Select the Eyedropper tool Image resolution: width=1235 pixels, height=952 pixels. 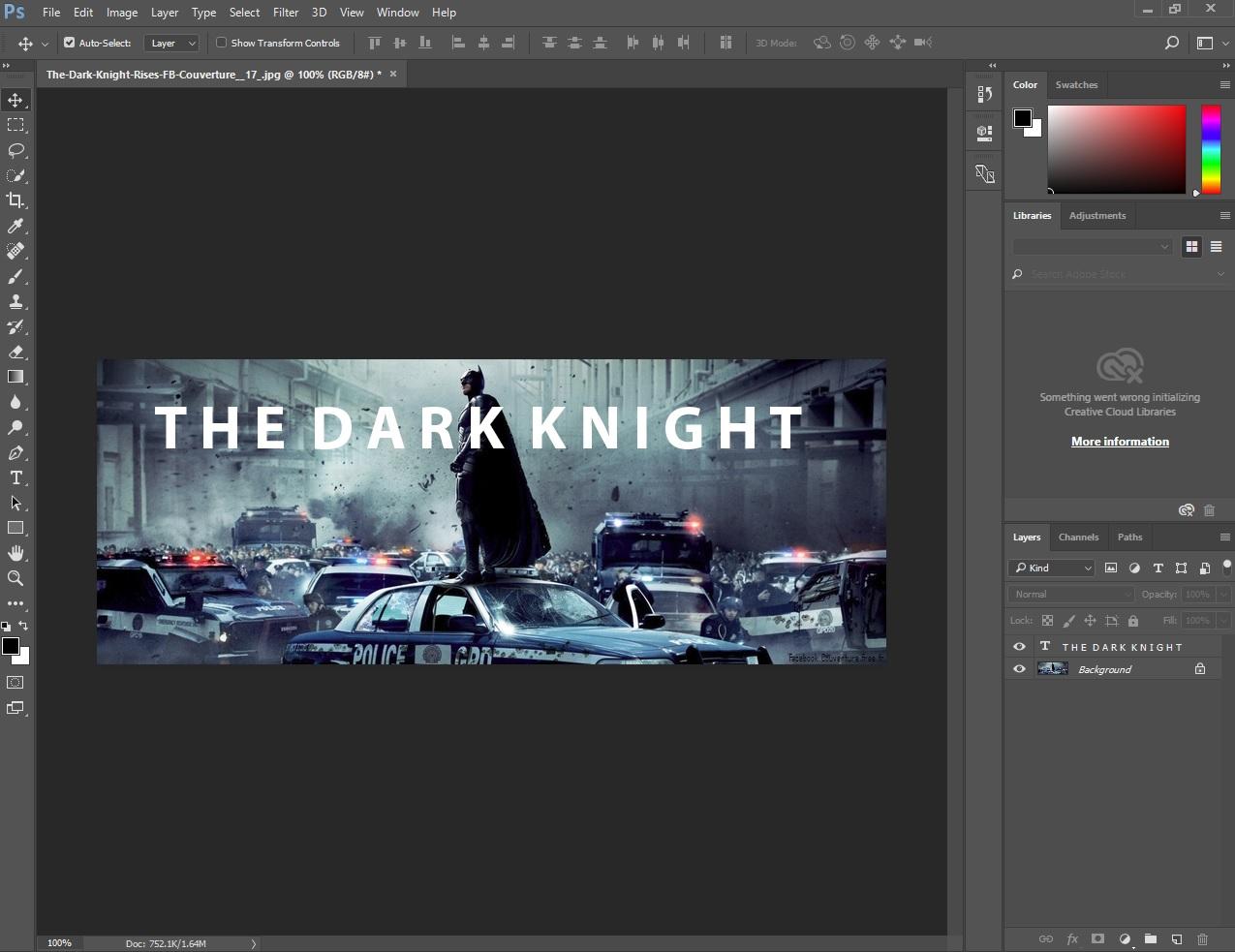15,226
